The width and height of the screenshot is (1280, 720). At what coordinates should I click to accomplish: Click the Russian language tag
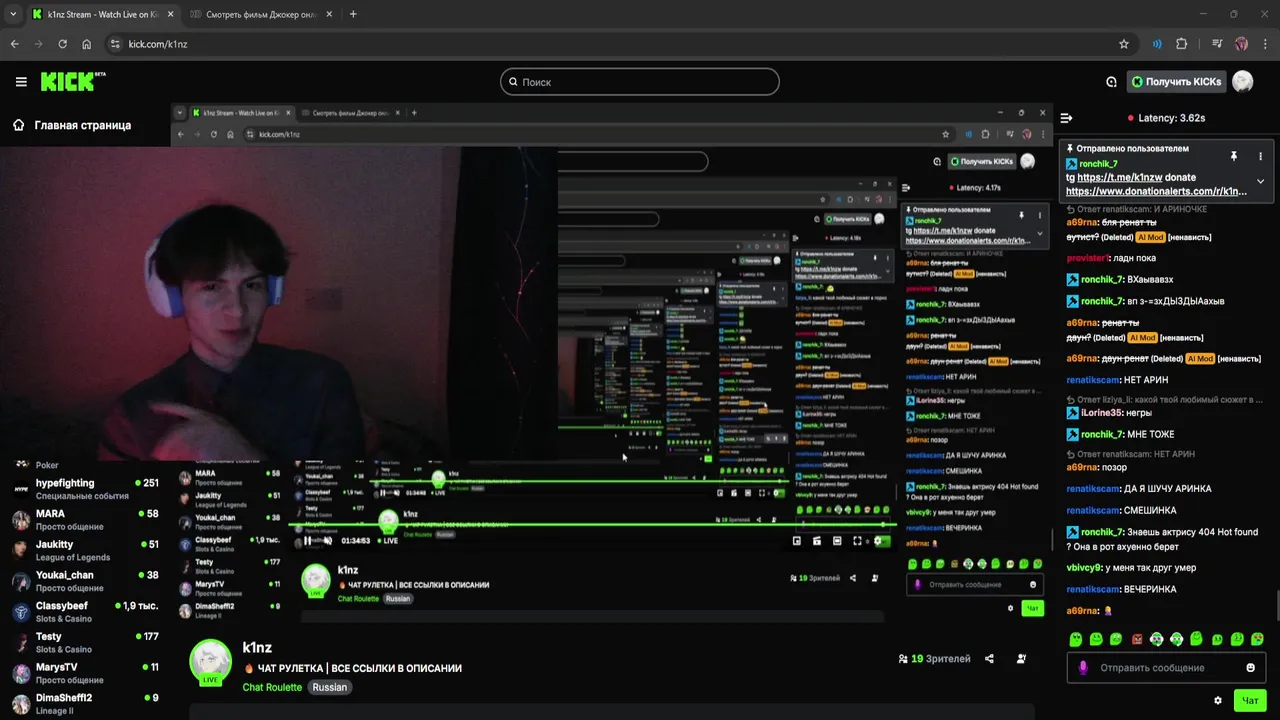(329, 687)
